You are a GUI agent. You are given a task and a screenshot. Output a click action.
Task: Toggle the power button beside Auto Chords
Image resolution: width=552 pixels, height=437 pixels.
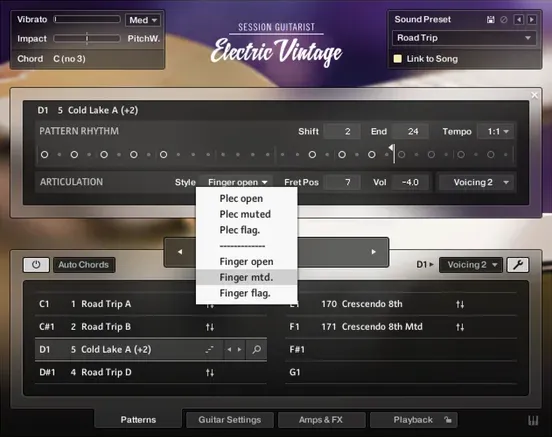[x=36, y=265]
